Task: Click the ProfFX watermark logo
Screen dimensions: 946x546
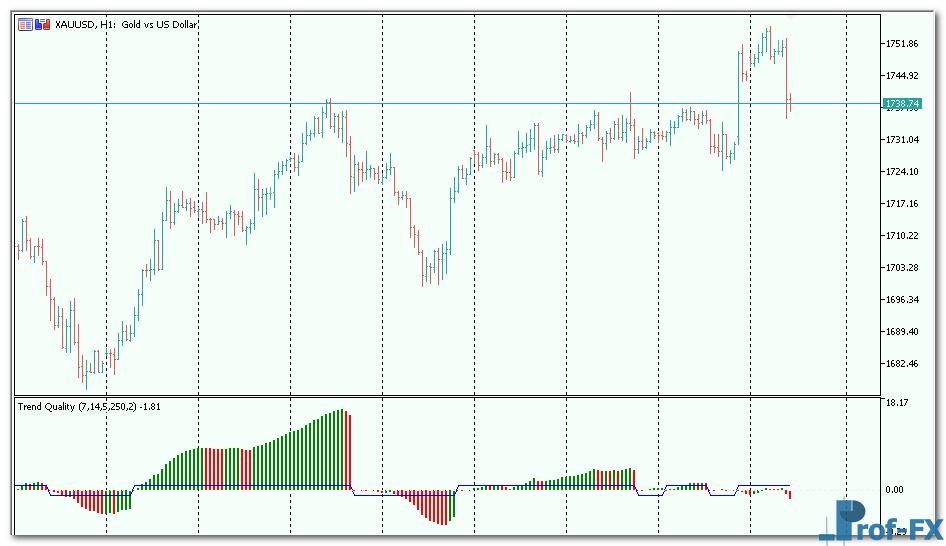Action: [x=879, y=519]
